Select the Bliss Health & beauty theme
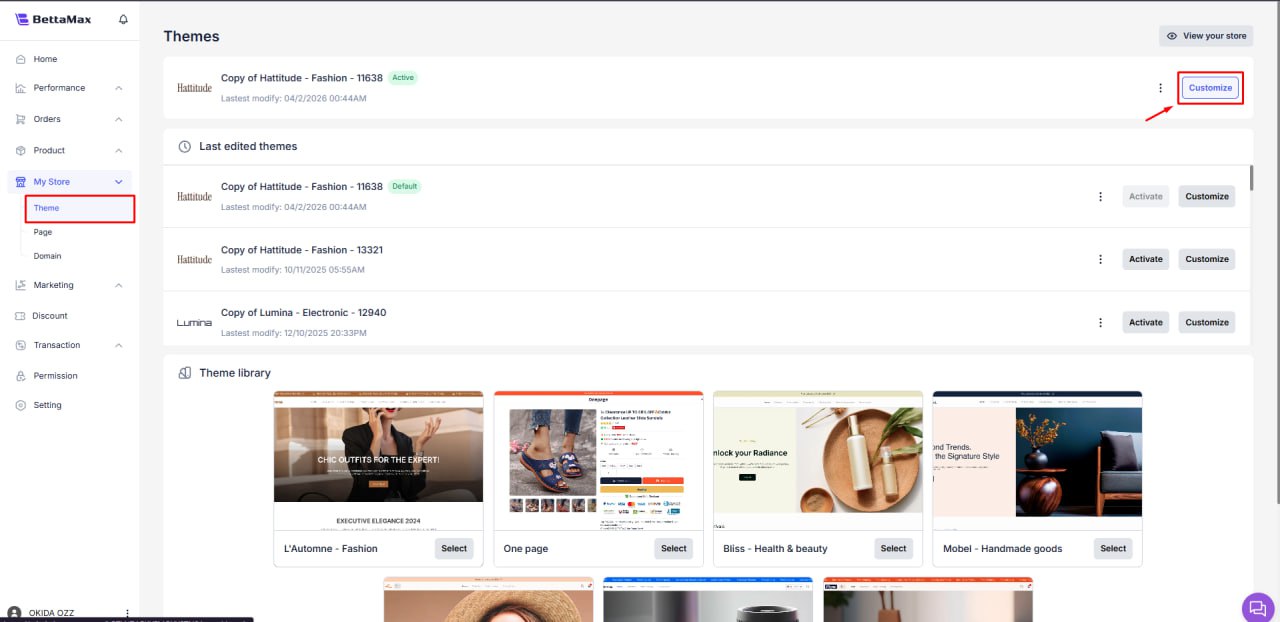This screenshot has width=1280, height=622. [x=893, y=548]
